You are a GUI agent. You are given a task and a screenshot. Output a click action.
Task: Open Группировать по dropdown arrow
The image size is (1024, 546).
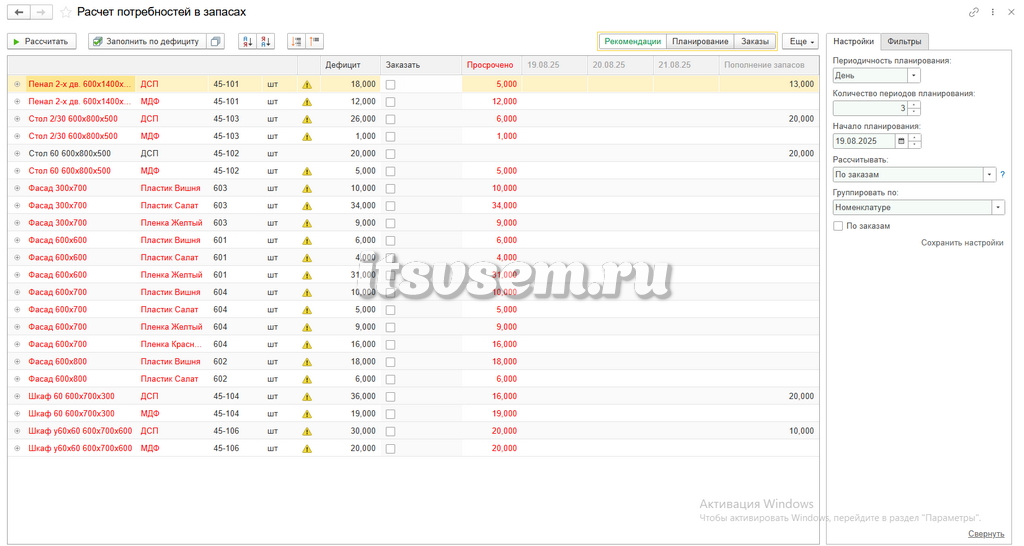998,208
